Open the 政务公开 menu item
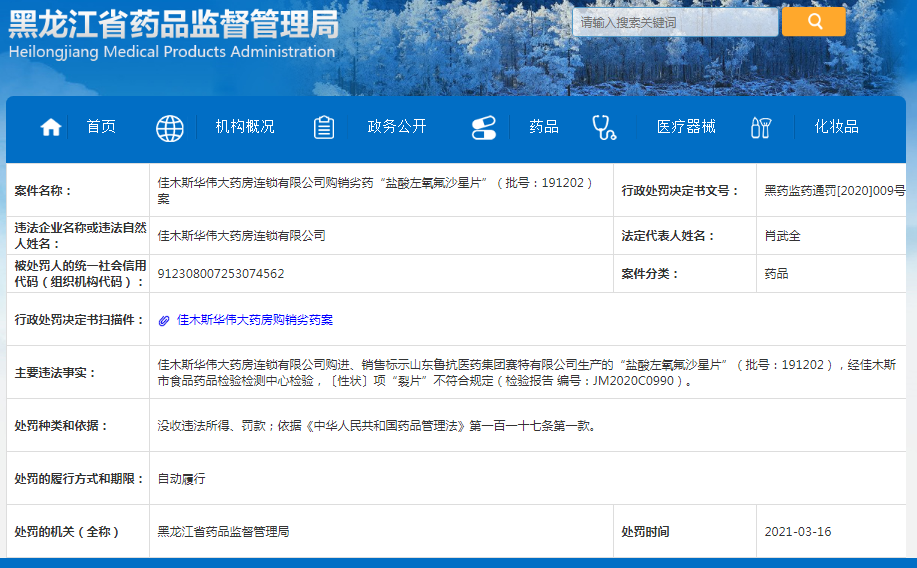This screenshot has width=917, height=568. pyautogui.click(x=397, y=126)
